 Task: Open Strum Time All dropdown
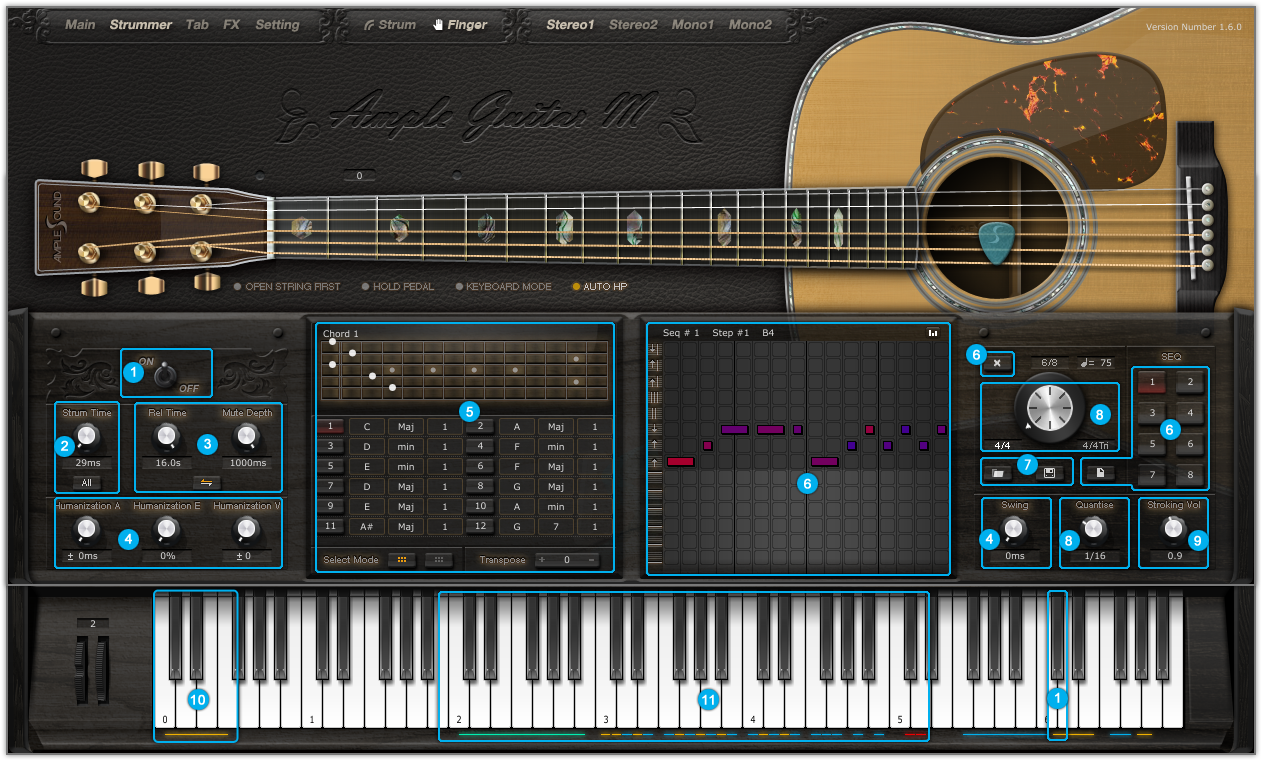coord(87,482)
